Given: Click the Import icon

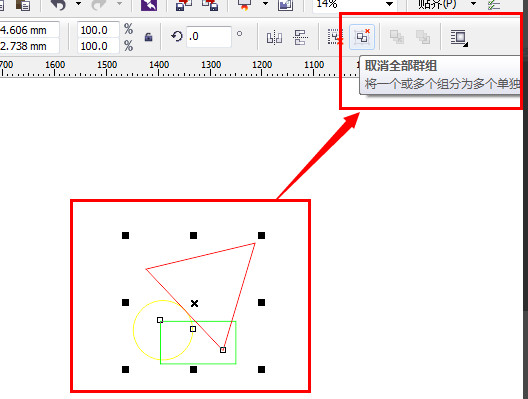Looking at the screenshot, I should pyautogui.click(x=184, y=4).
